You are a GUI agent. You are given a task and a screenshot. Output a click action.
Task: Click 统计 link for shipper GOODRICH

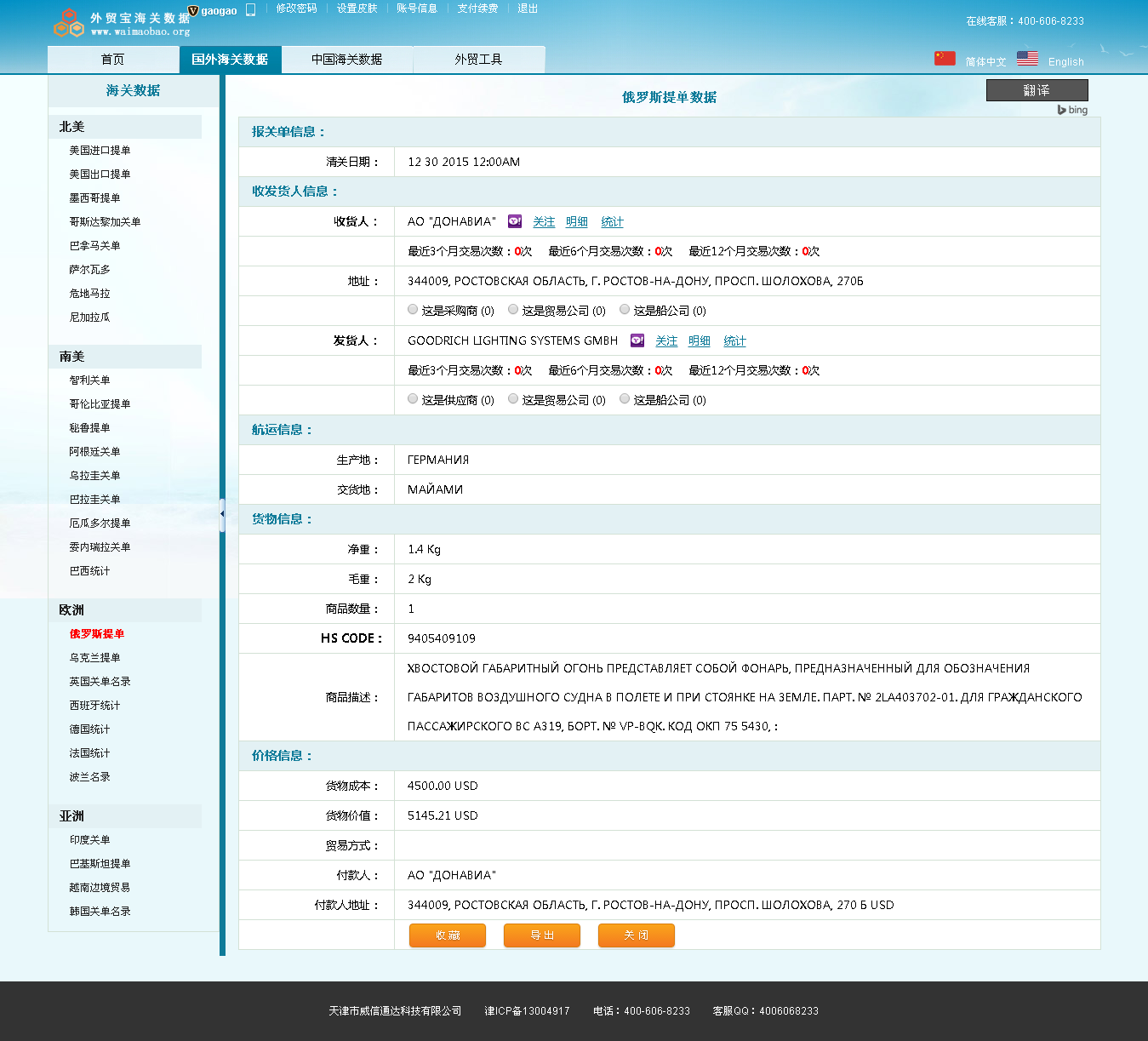point(734,341)
